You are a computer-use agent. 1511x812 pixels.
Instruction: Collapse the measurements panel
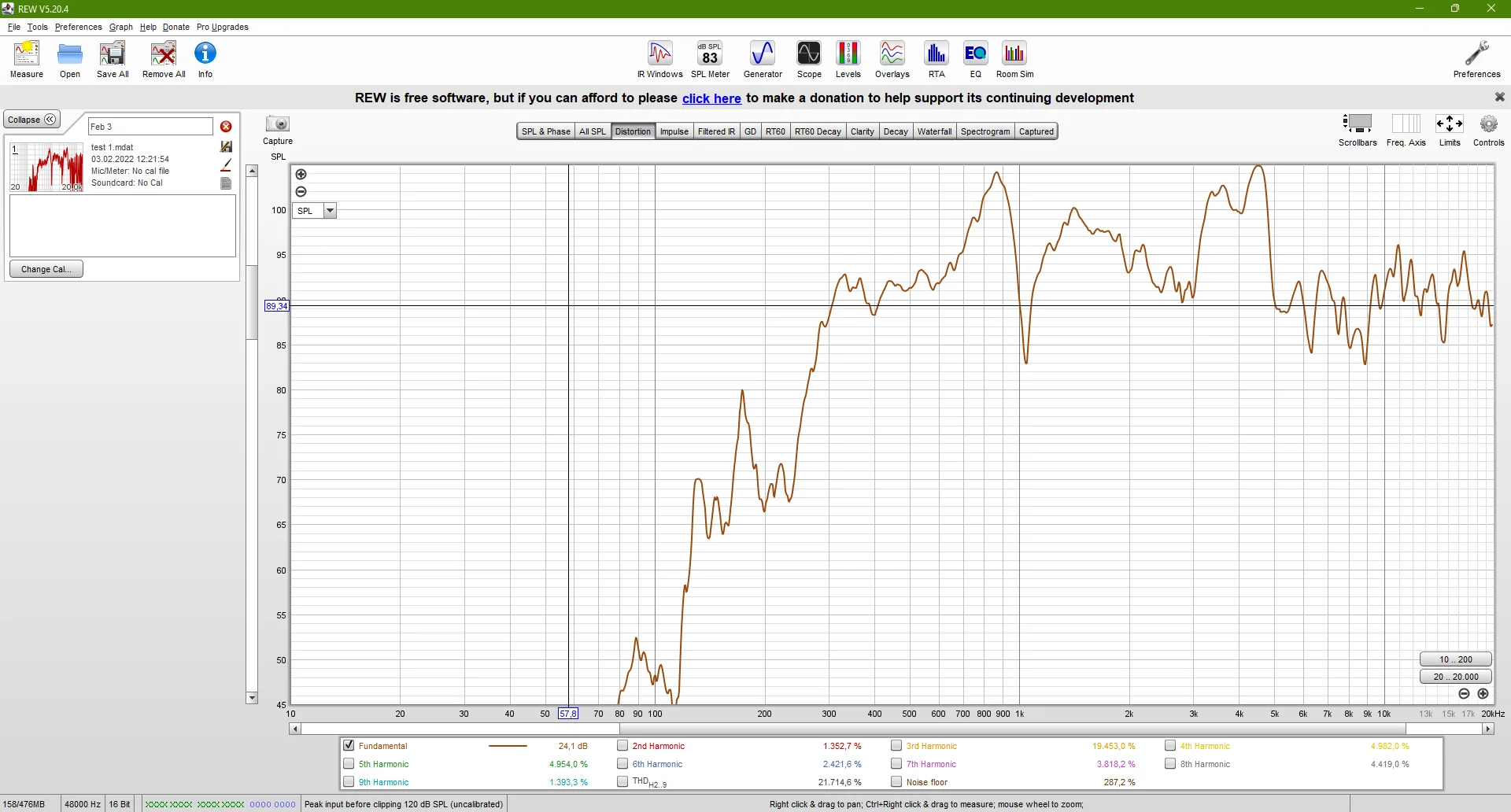pyautogui.click(x=32, y=120)
